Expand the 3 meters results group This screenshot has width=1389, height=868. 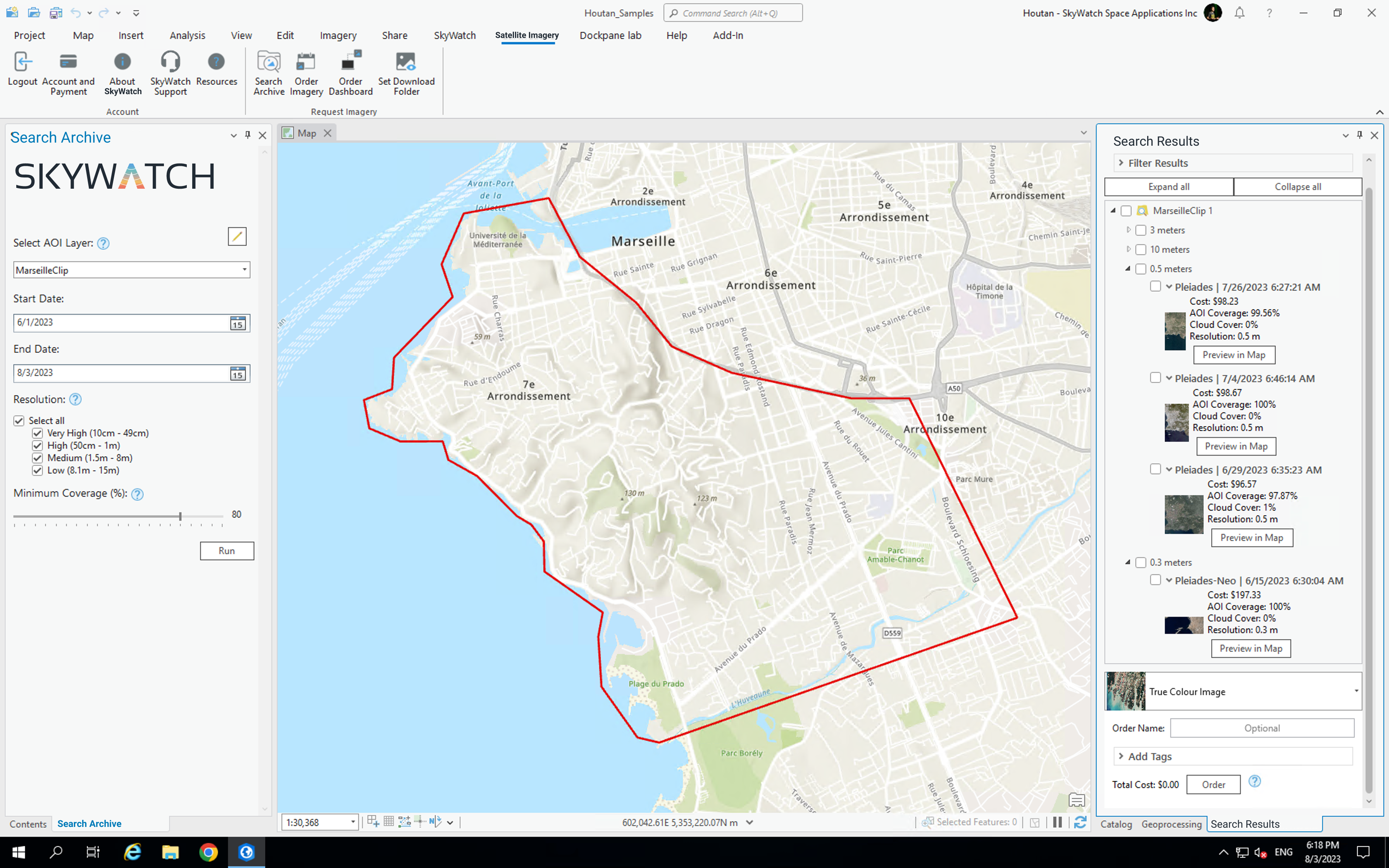pyautogui.click(x=1129, y=230)
